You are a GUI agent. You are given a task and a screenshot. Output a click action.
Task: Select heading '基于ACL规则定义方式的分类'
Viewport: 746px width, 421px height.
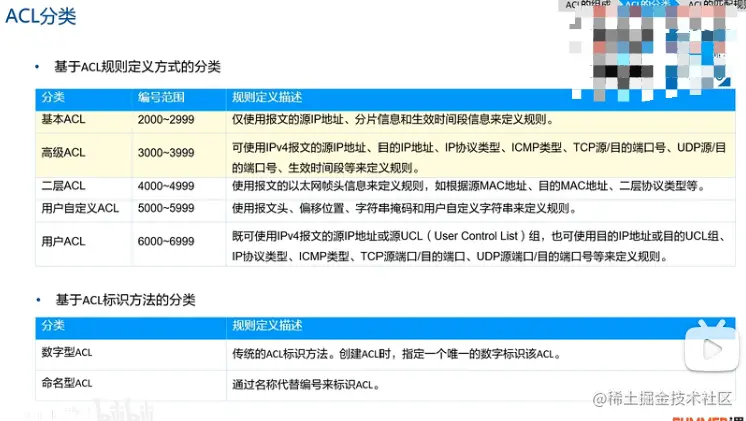(137, 67)
